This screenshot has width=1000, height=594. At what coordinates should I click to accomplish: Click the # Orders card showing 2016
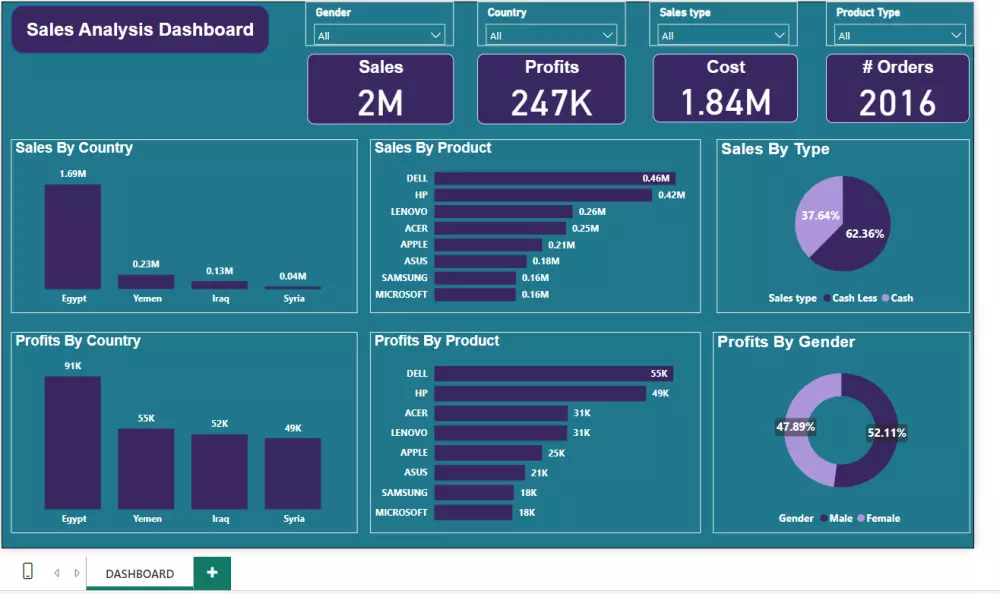click(x=897, y=88)
